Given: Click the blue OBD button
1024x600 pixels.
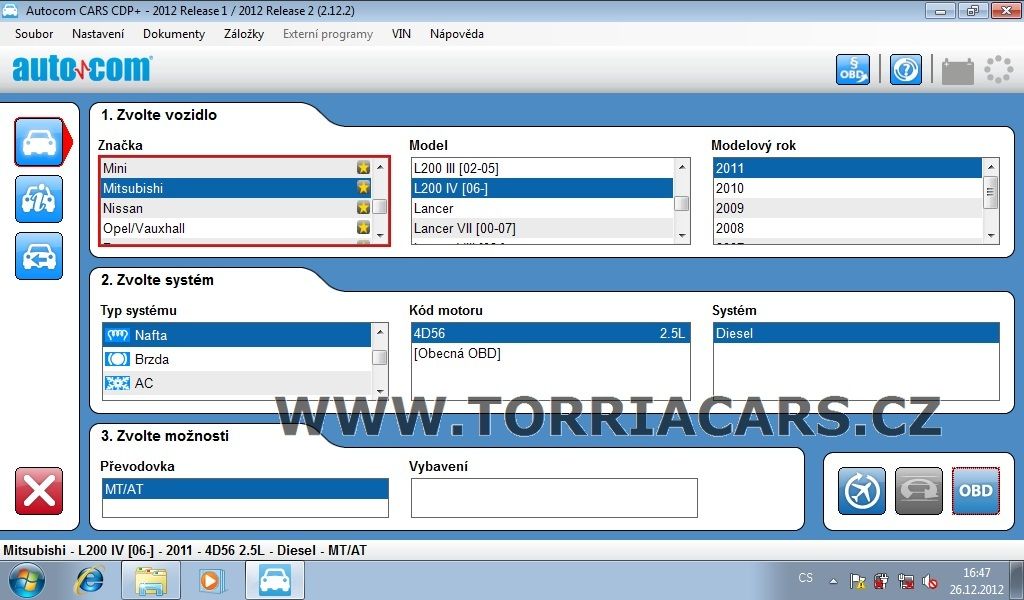Looking at the screenshot, I should [976, 491].
